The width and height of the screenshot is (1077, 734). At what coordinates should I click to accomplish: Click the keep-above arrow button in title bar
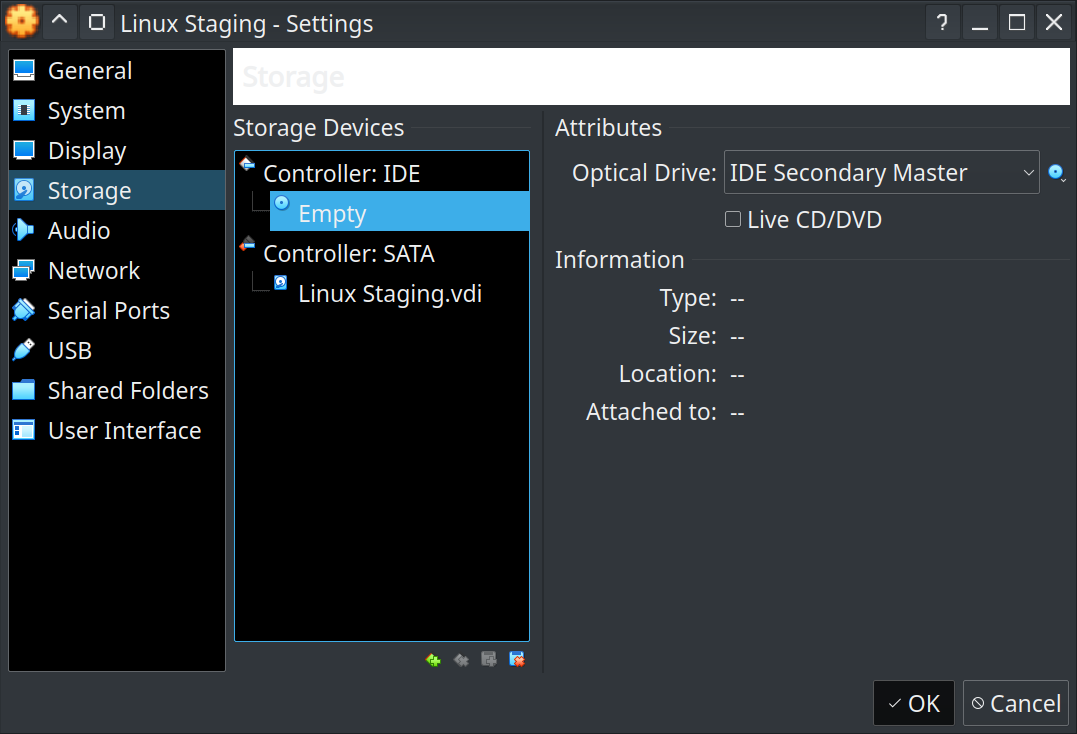pyautogui.click(x=59, y=22)
